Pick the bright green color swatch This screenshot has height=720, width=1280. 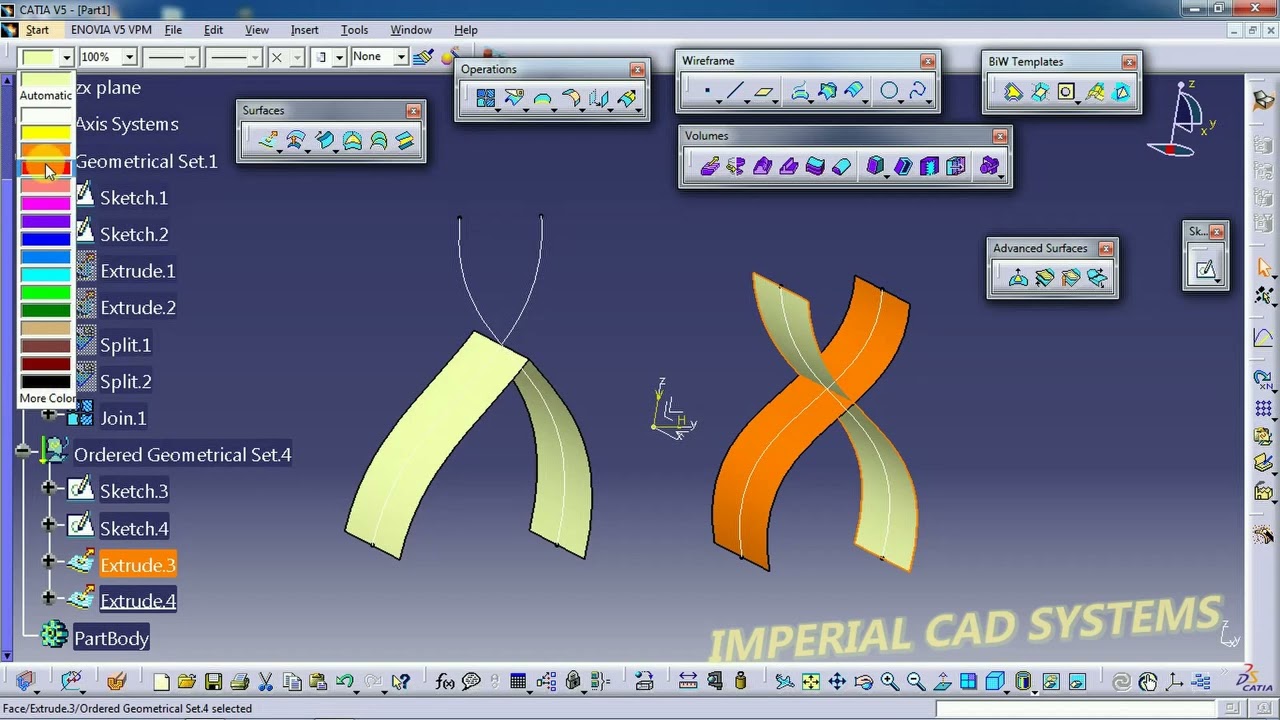point(46,292)
